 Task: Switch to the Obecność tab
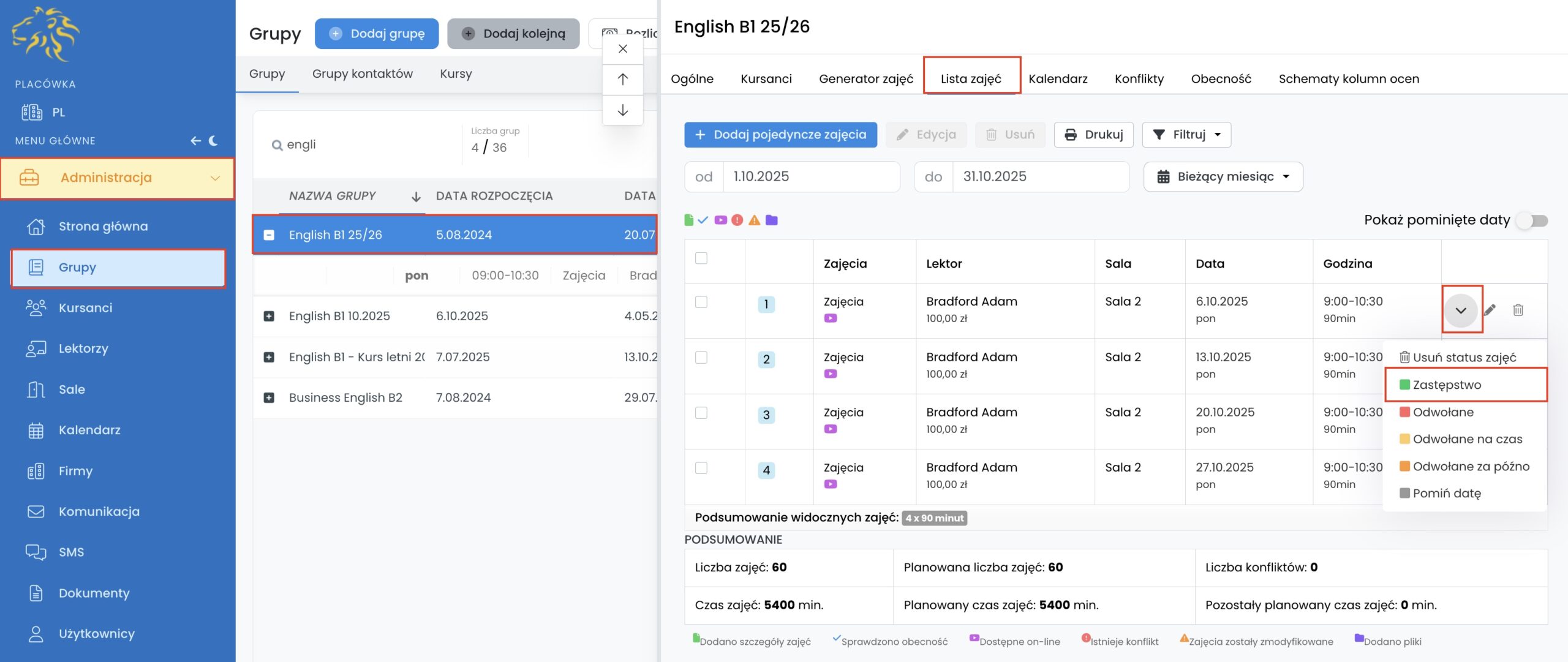(x=1221, y=79)
